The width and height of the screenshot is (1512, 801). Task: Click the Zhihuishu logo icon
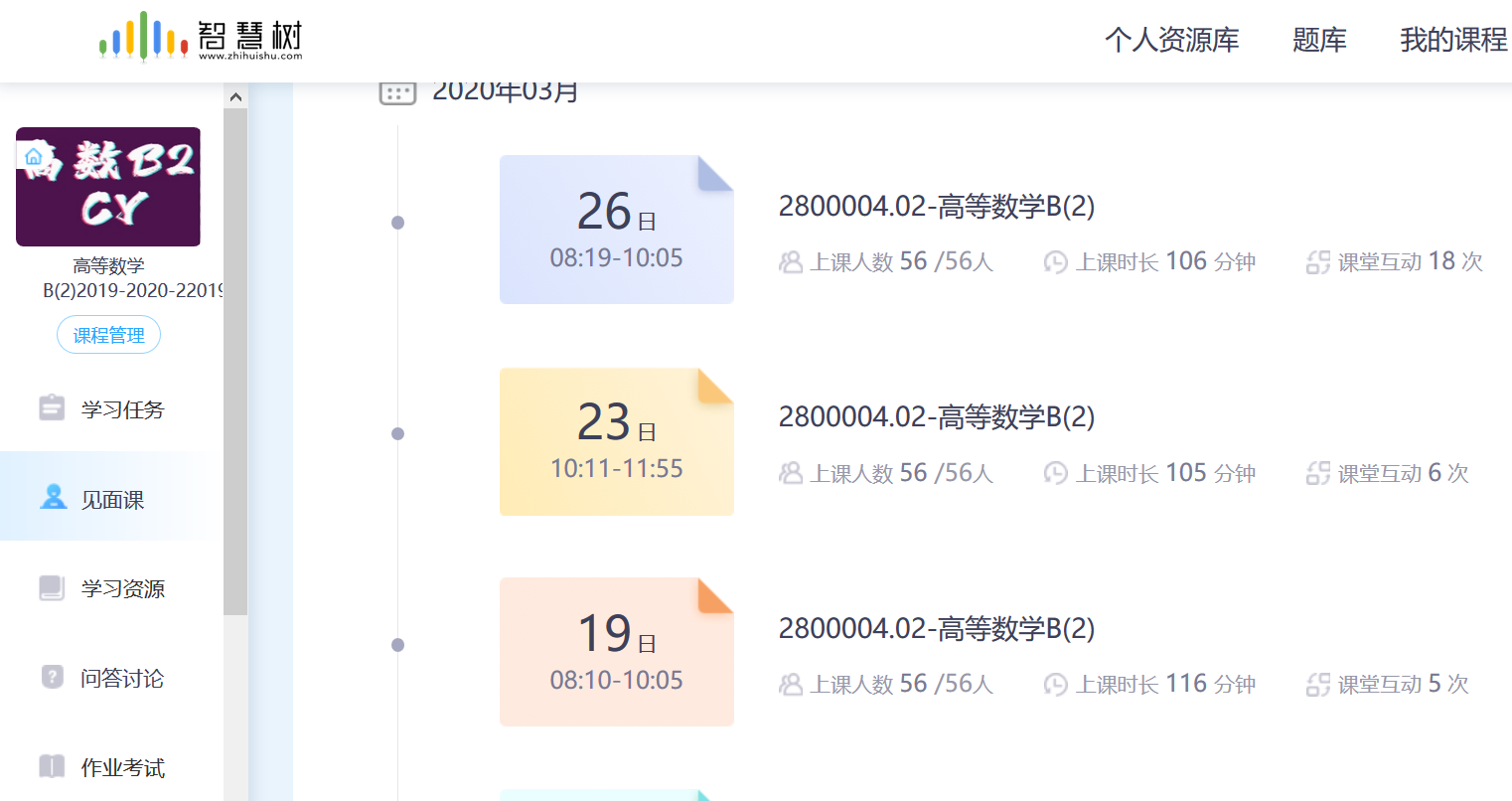[x=143, y=37]
